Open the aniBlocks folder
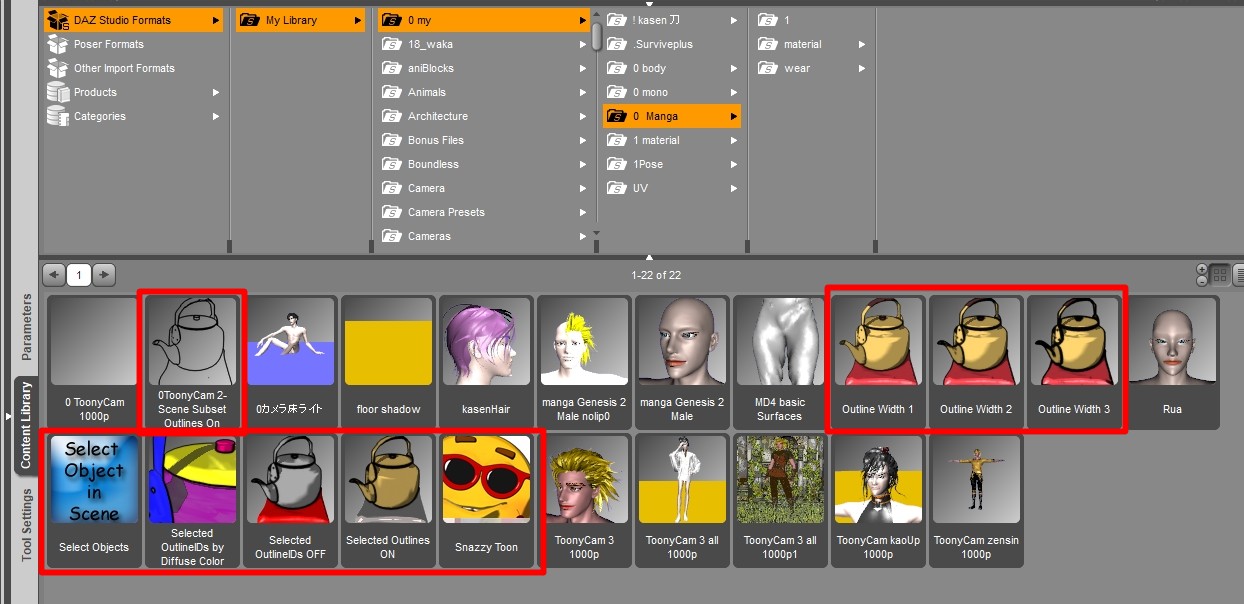The image size is (1244, 604). [484, 68]
